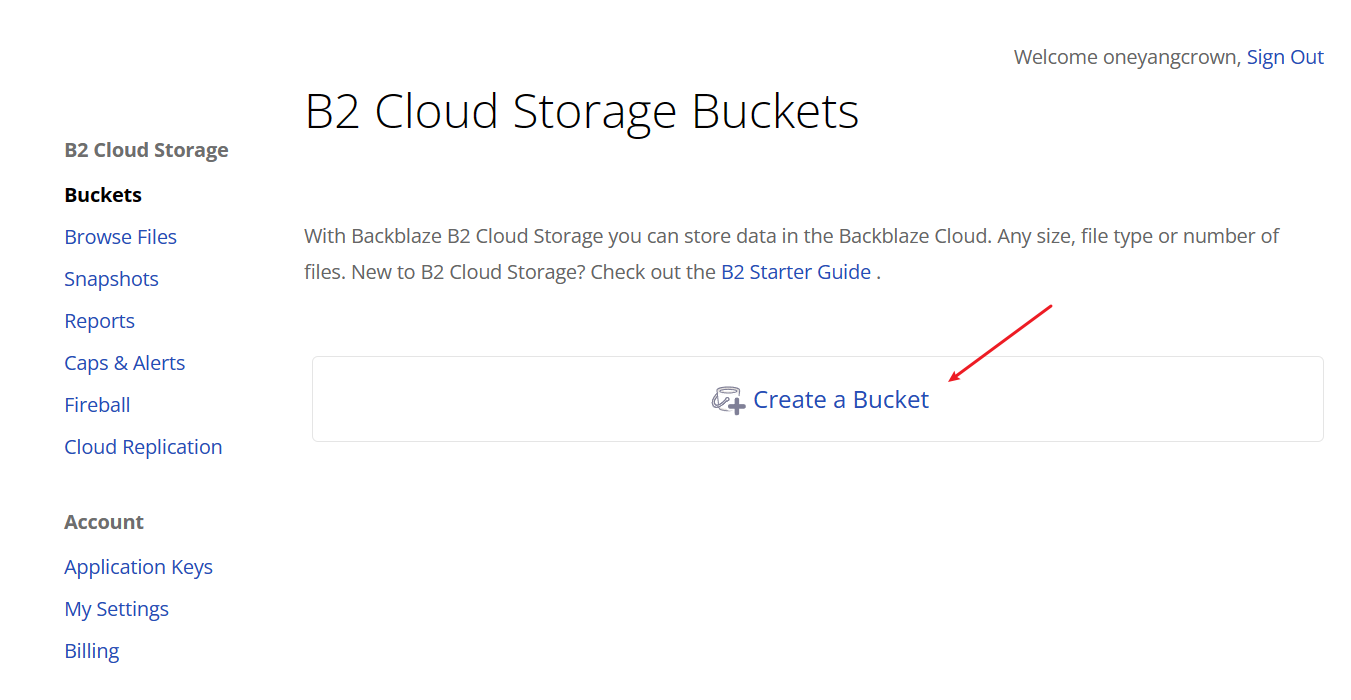Open My Settings

click(x=116, y=609)
